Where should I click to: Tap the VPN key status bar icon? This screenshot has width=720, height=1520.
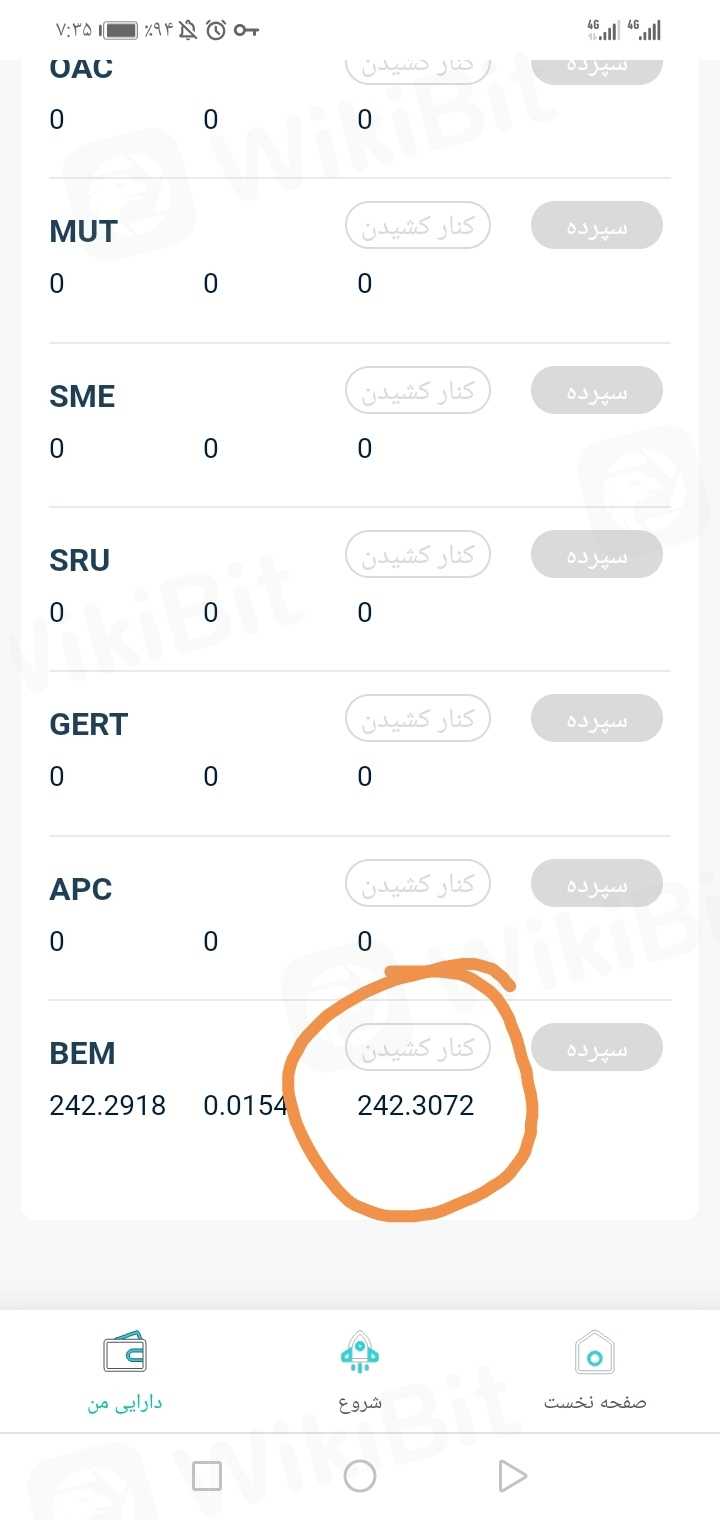click(246, 30)
